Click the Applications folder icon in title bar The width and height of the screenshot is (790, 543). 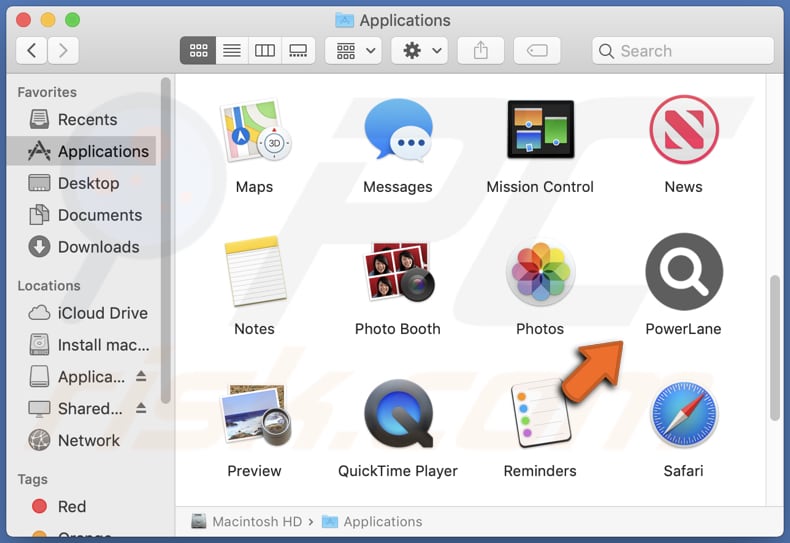pos(345,20)
